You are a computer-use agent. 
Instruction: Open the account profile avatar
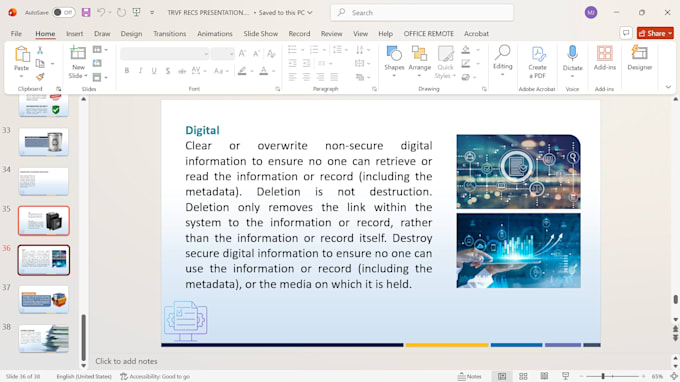point(591,13)
